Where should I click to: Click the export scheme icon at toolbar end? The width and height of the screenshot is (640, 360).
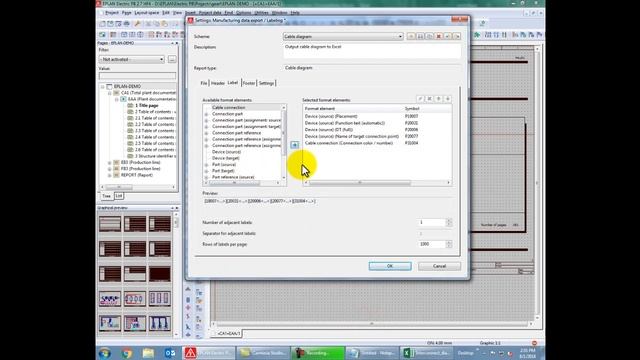(457, 36)
